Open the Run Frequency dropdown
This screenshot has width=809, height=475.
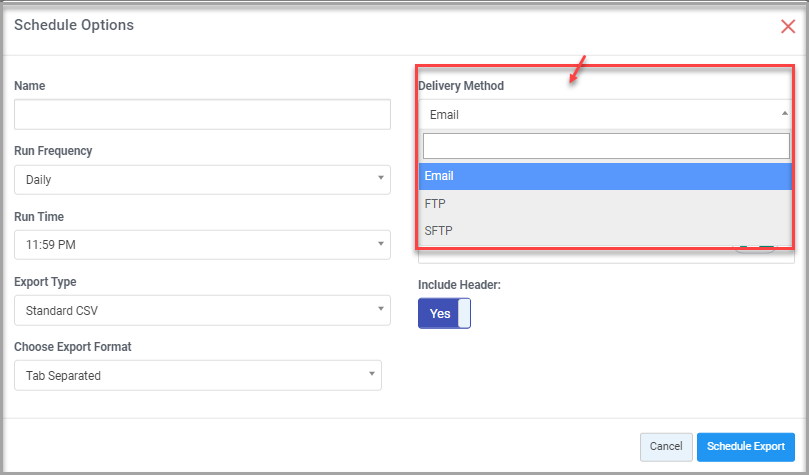click(x=202, y=180)
